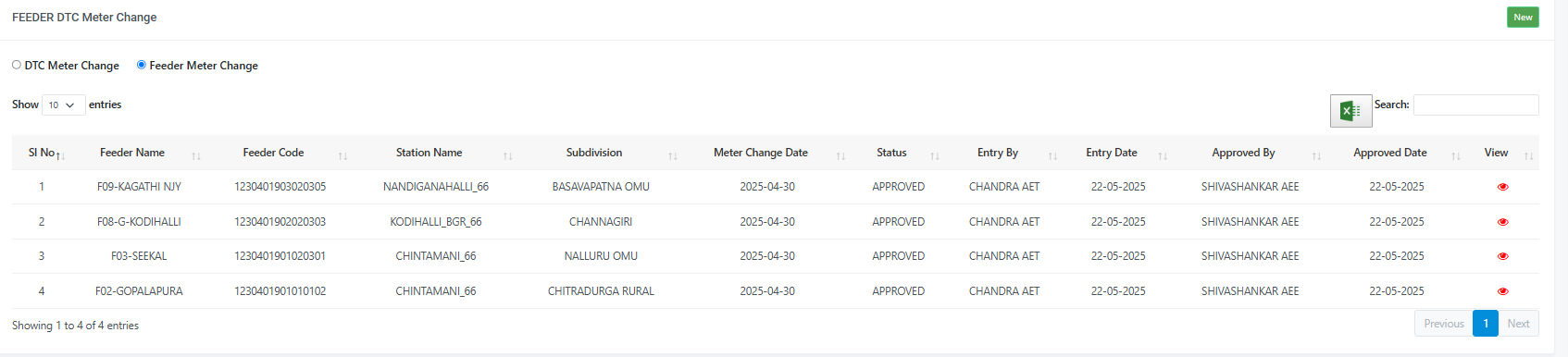Sort table by Station Name column

(436, 153)
